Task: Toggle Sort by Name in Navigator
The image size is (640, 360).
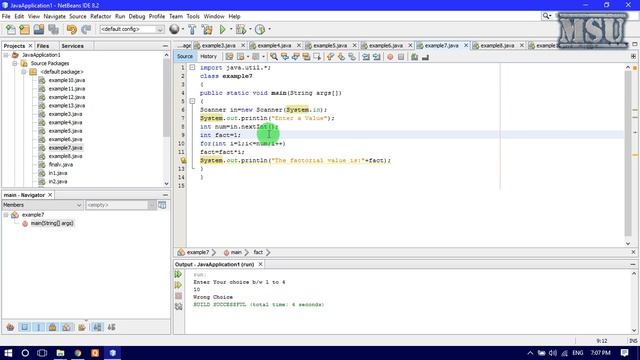Action: 97,327
